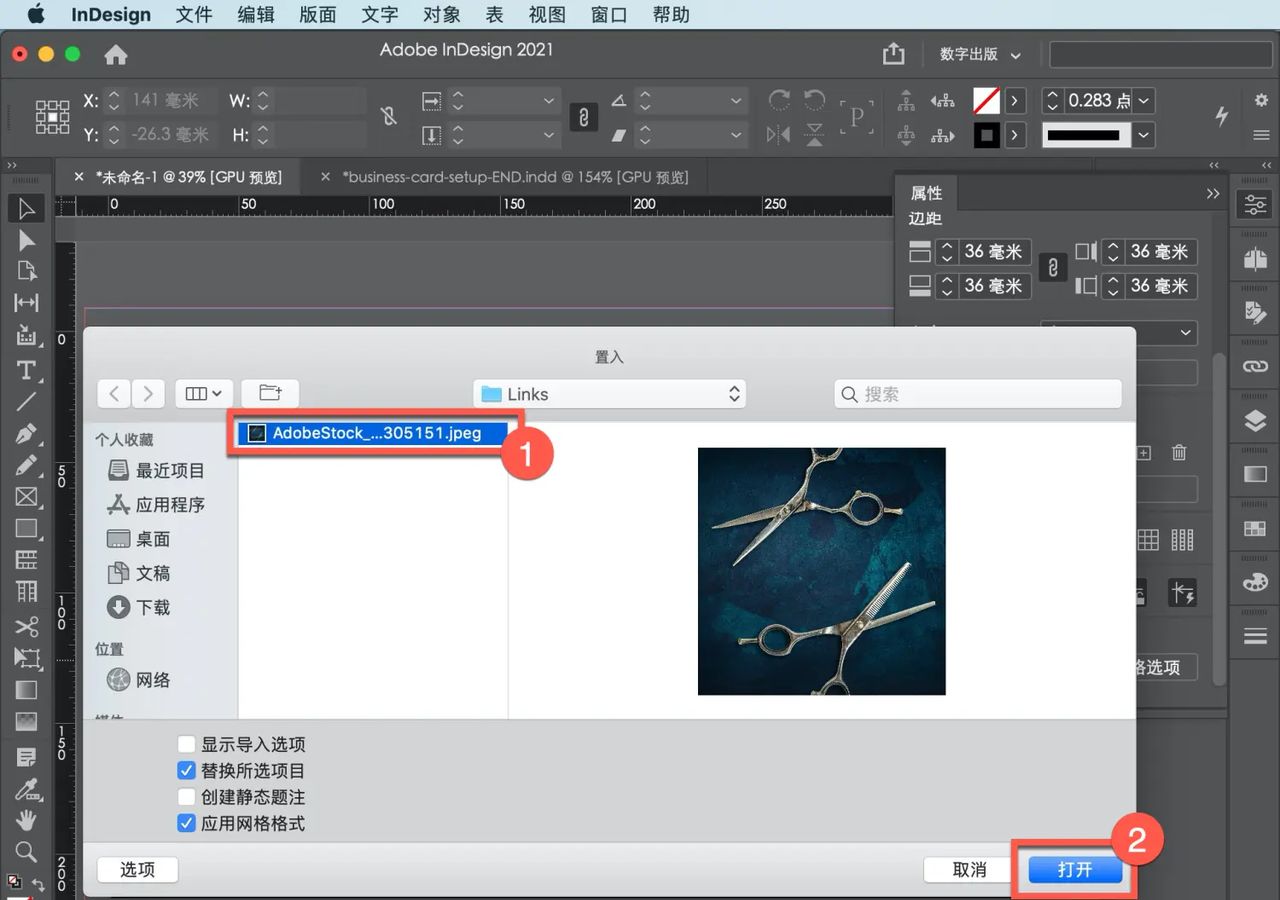Activate the Zoom tool
Screen dimensions: 1280x900
pos(26,852)
